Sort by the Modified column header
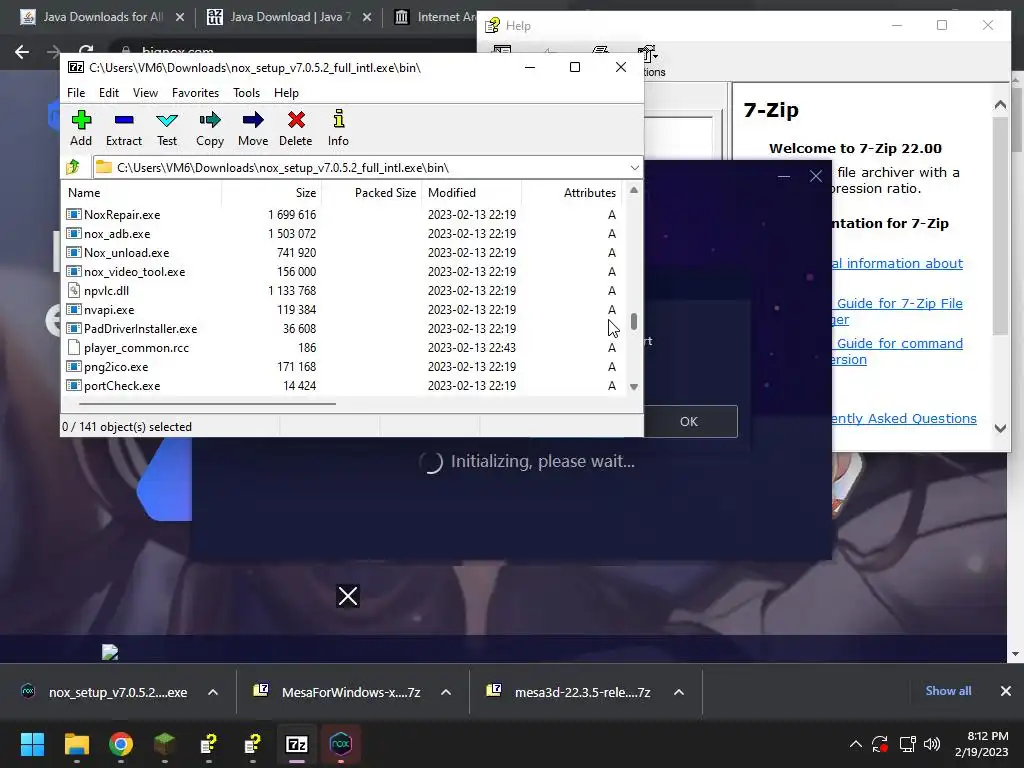Screen dimensions: 1024x768 (472, 193)
